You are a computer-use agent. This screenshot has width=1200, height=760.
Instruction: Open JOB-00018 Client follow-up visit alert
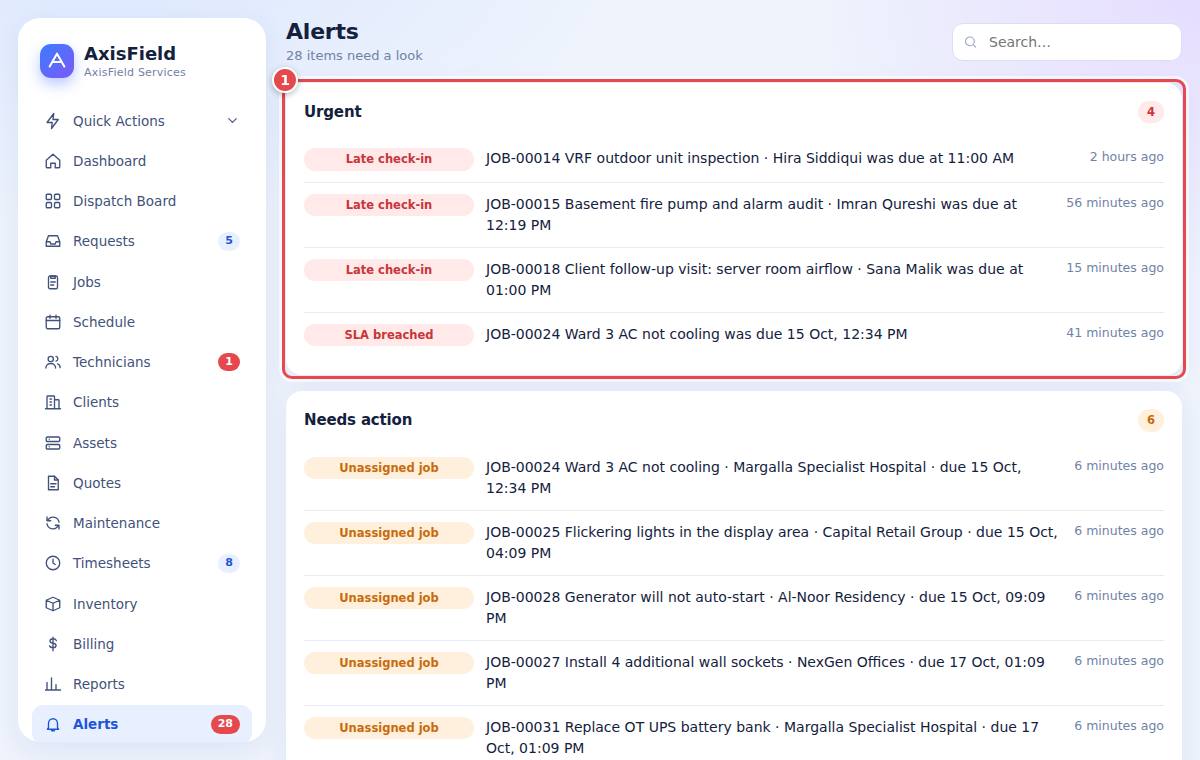[755, 279]
